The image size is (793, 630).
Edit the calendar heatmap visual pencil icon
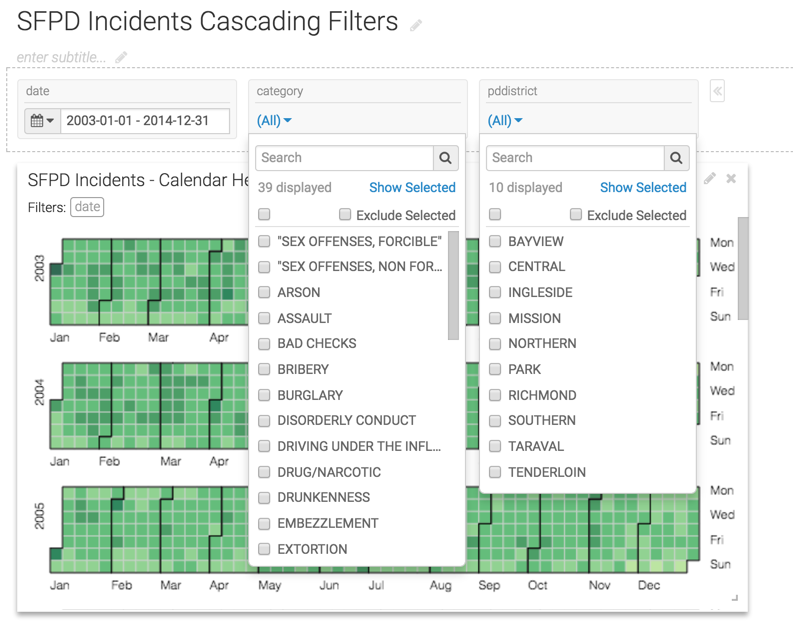click(x=710, y=179)
